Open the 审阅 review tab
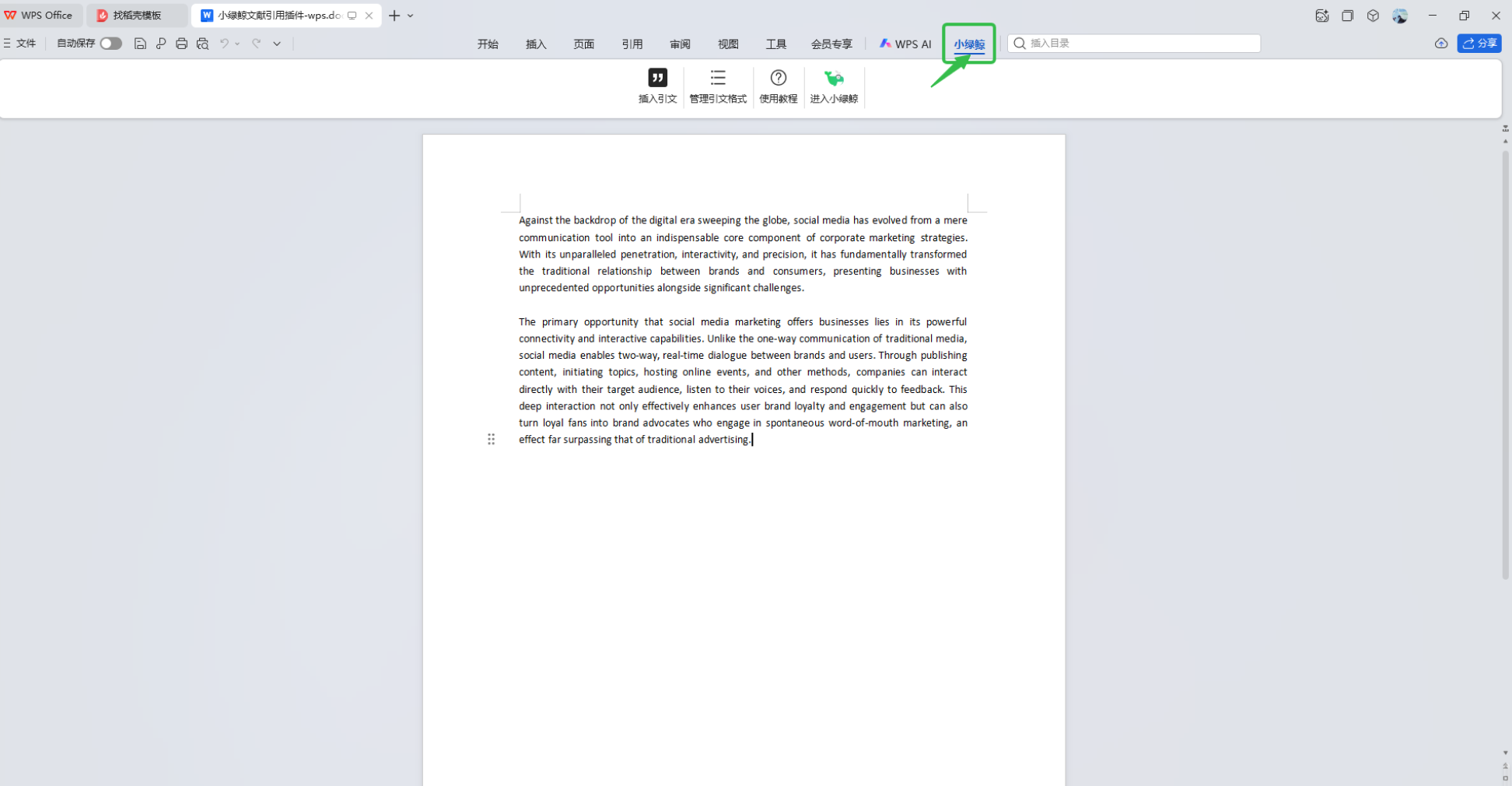The height and width of the screenshot is (786, 1512). pyautogui.click(x=680, y=44)
